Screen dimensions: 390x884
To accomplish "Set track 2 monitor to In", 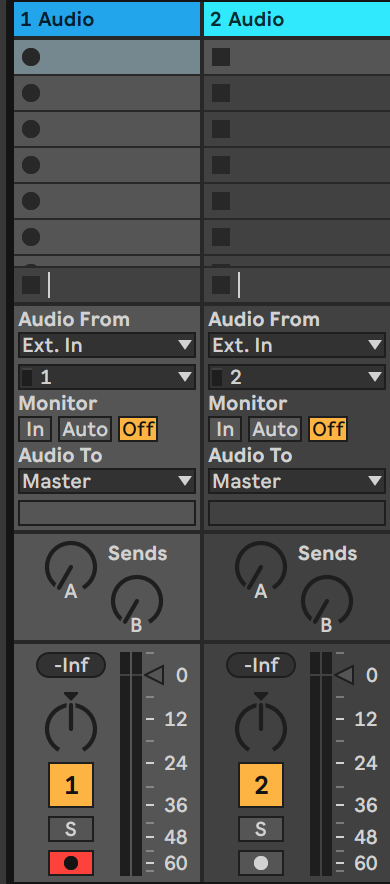I will point(225,430).
